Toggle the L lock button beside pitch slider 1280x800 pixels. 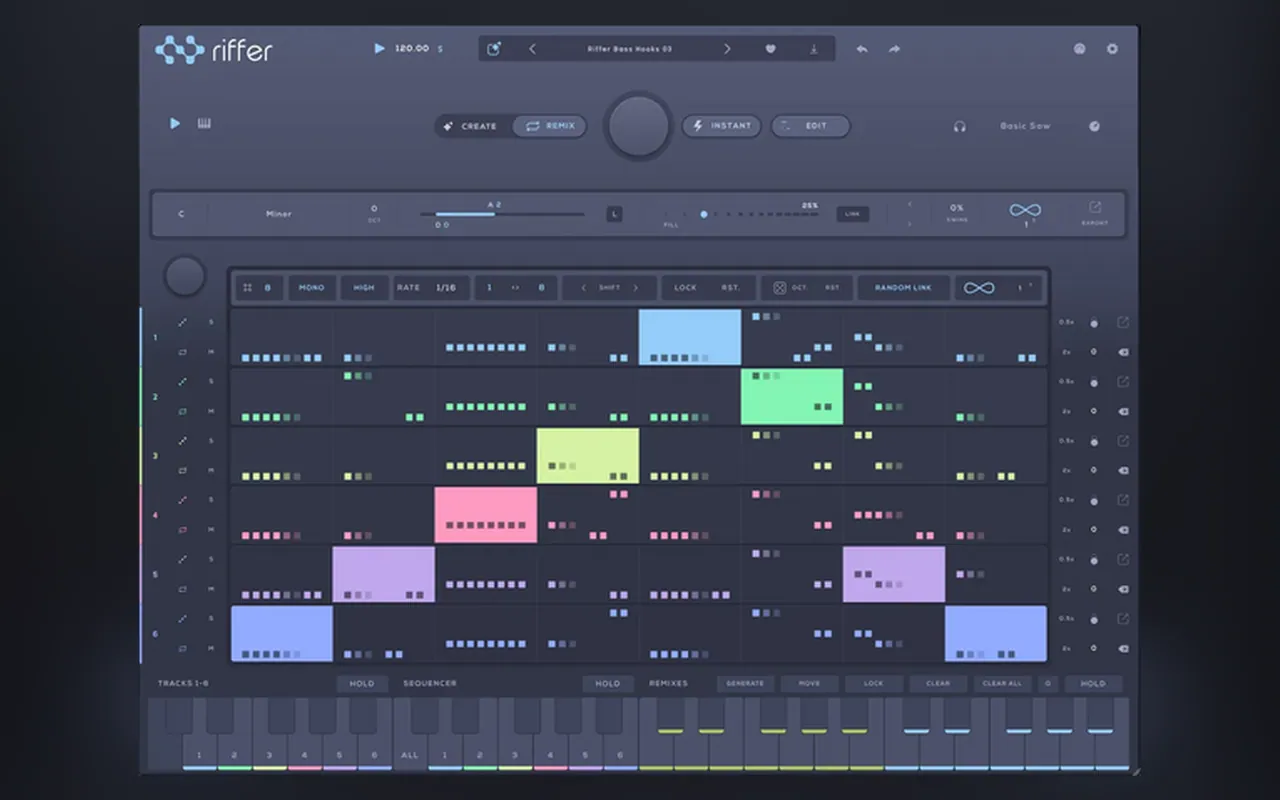[x=614, y=214]
